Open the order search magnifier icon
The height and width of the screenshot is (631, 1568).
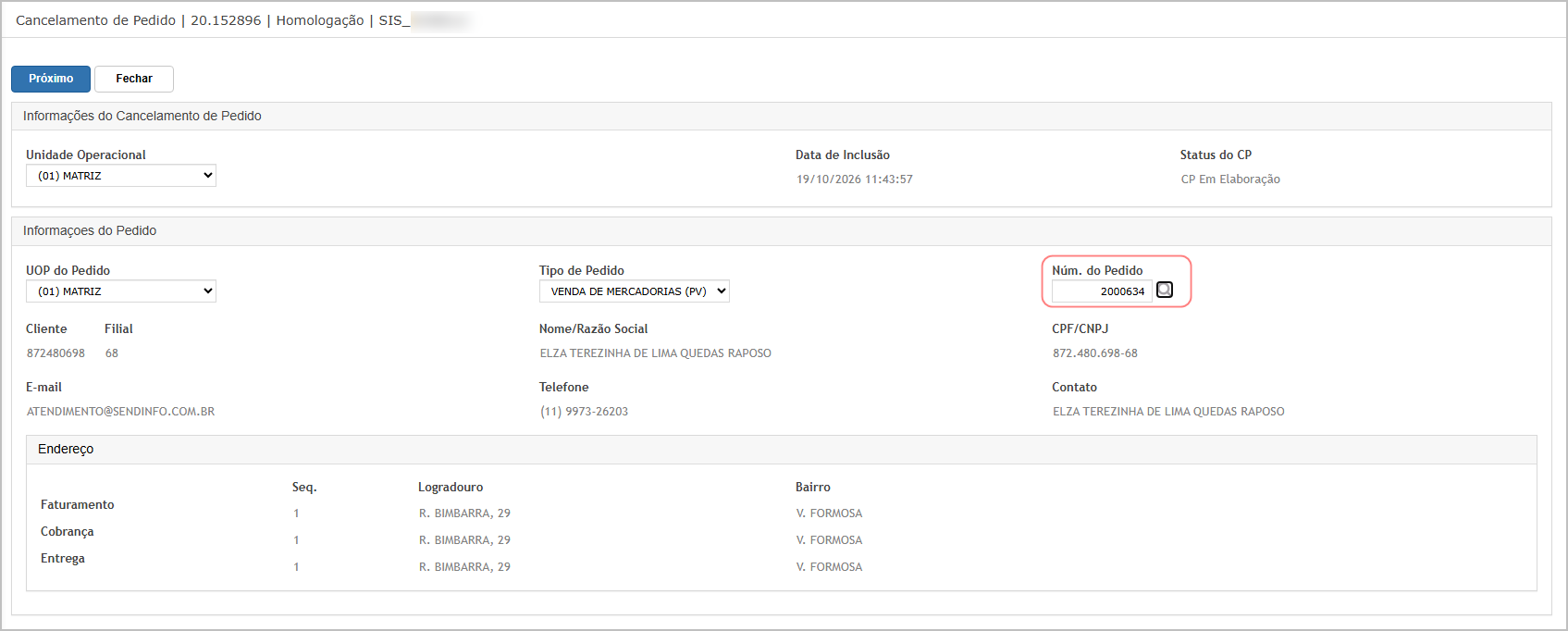coord(1165,290)
